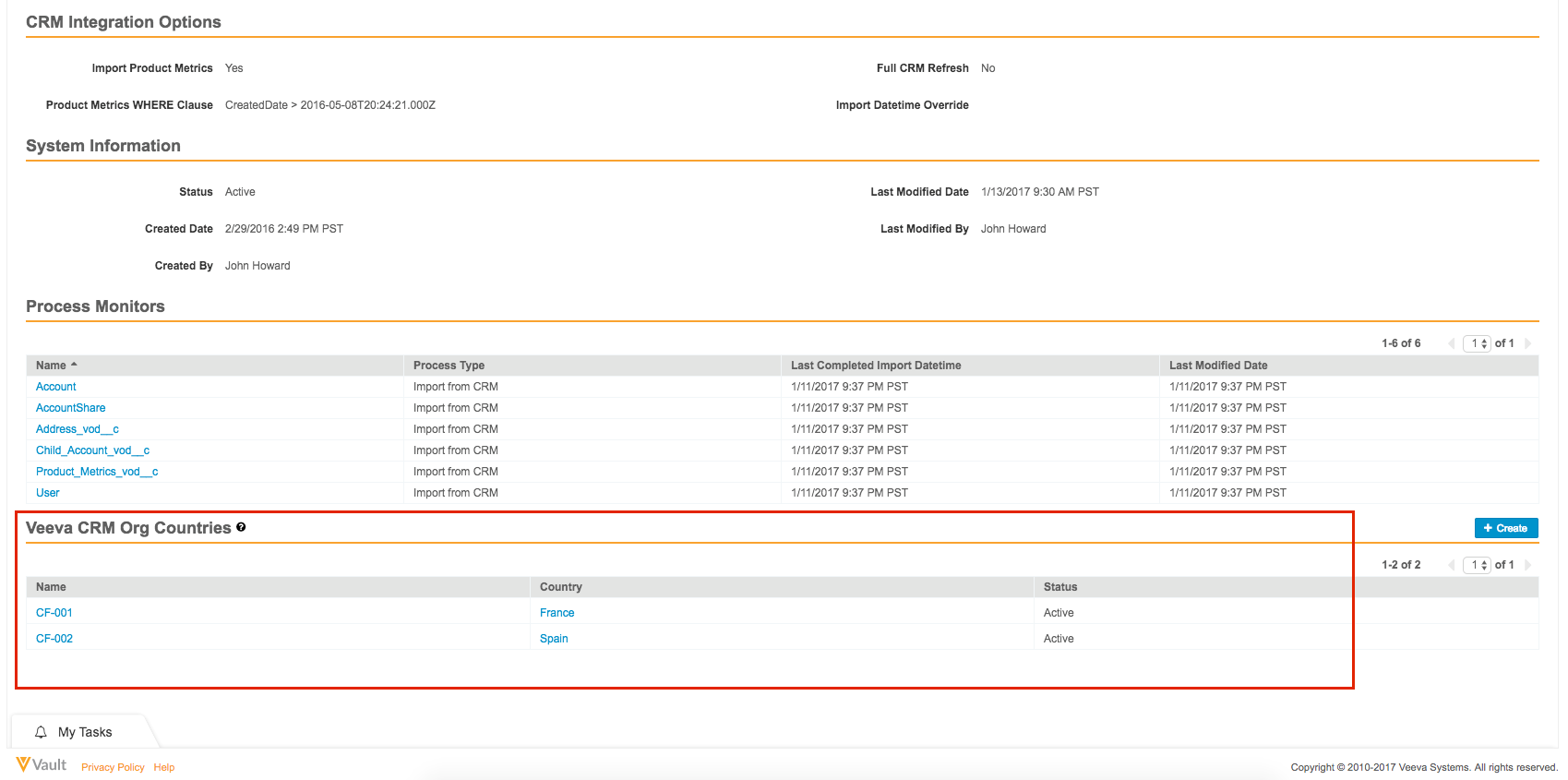Open the Product_Metrics_vod__c process monitor
Viewport: 1568px width, 780px height.
click(97, 472)
